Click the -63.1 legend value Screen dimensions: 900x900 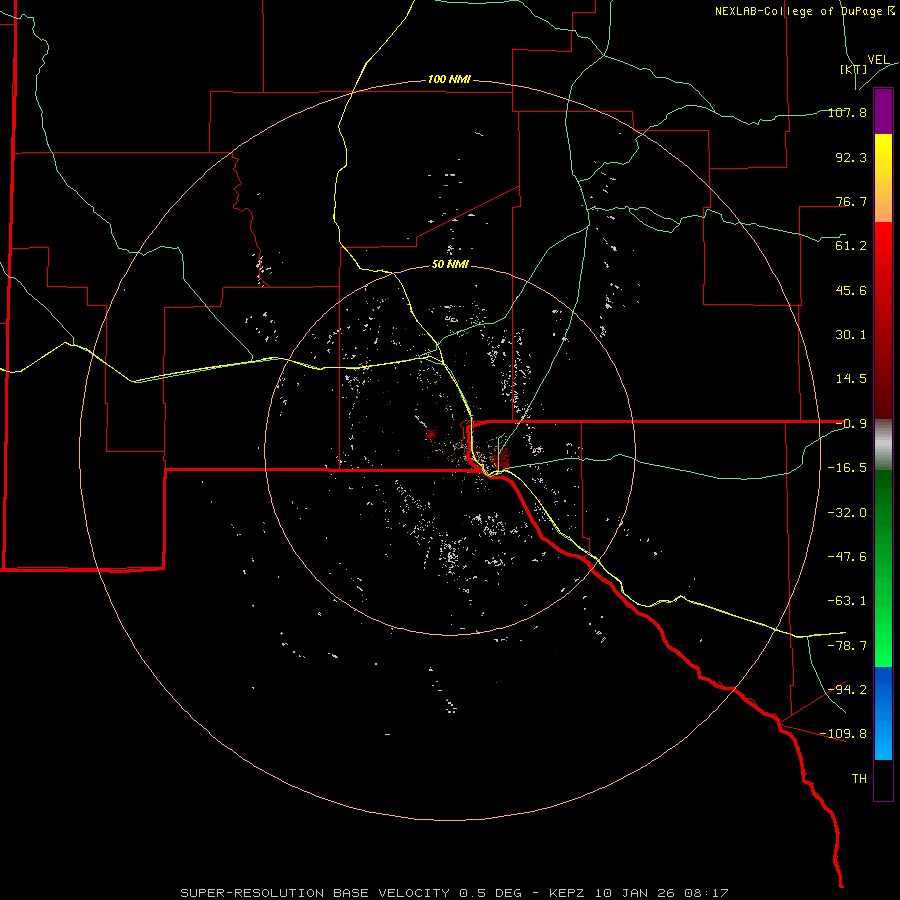[847, 601]
